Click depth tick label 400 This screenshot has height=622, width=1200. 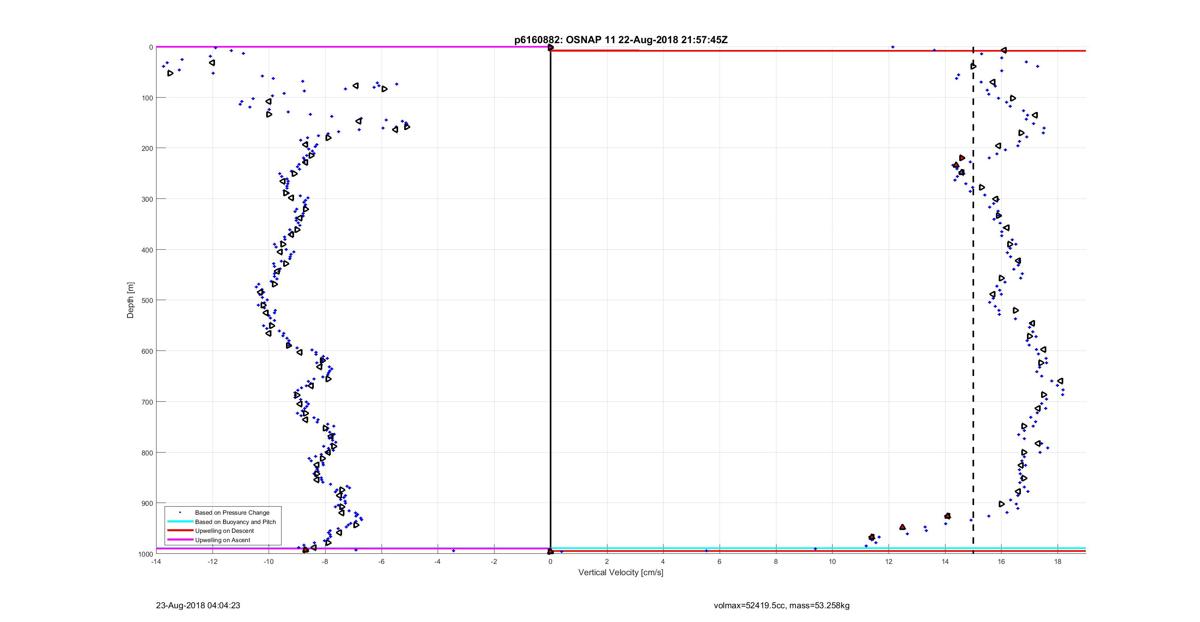pyautogui.click(x=146, y=250)
